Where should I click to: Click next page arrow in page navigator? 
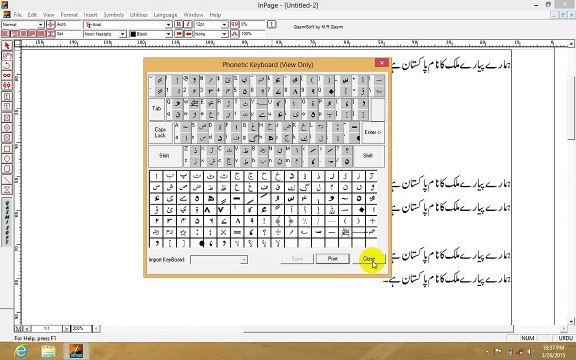(x=66, y=328)
